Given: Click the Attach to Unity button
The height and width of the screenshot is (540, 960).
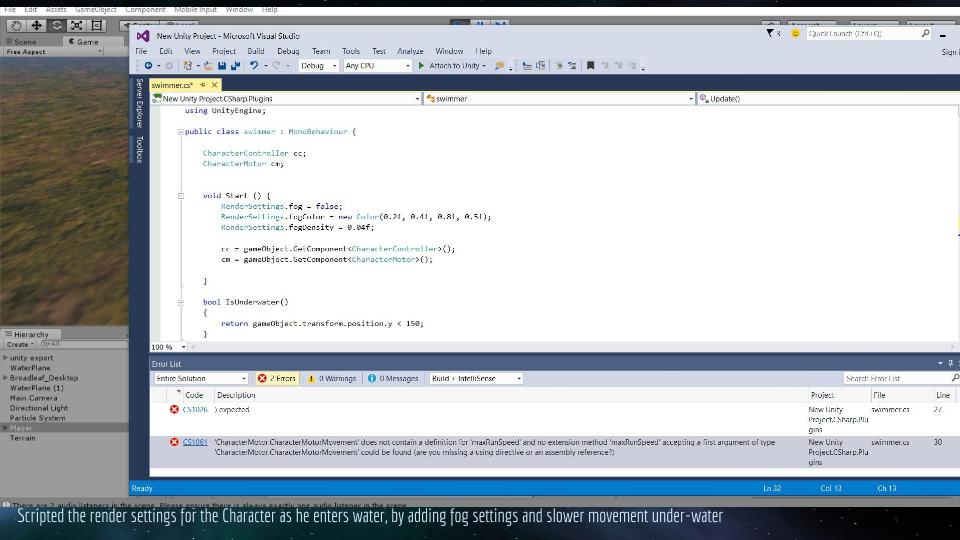Looking at the screenshot, I should 451,66.
